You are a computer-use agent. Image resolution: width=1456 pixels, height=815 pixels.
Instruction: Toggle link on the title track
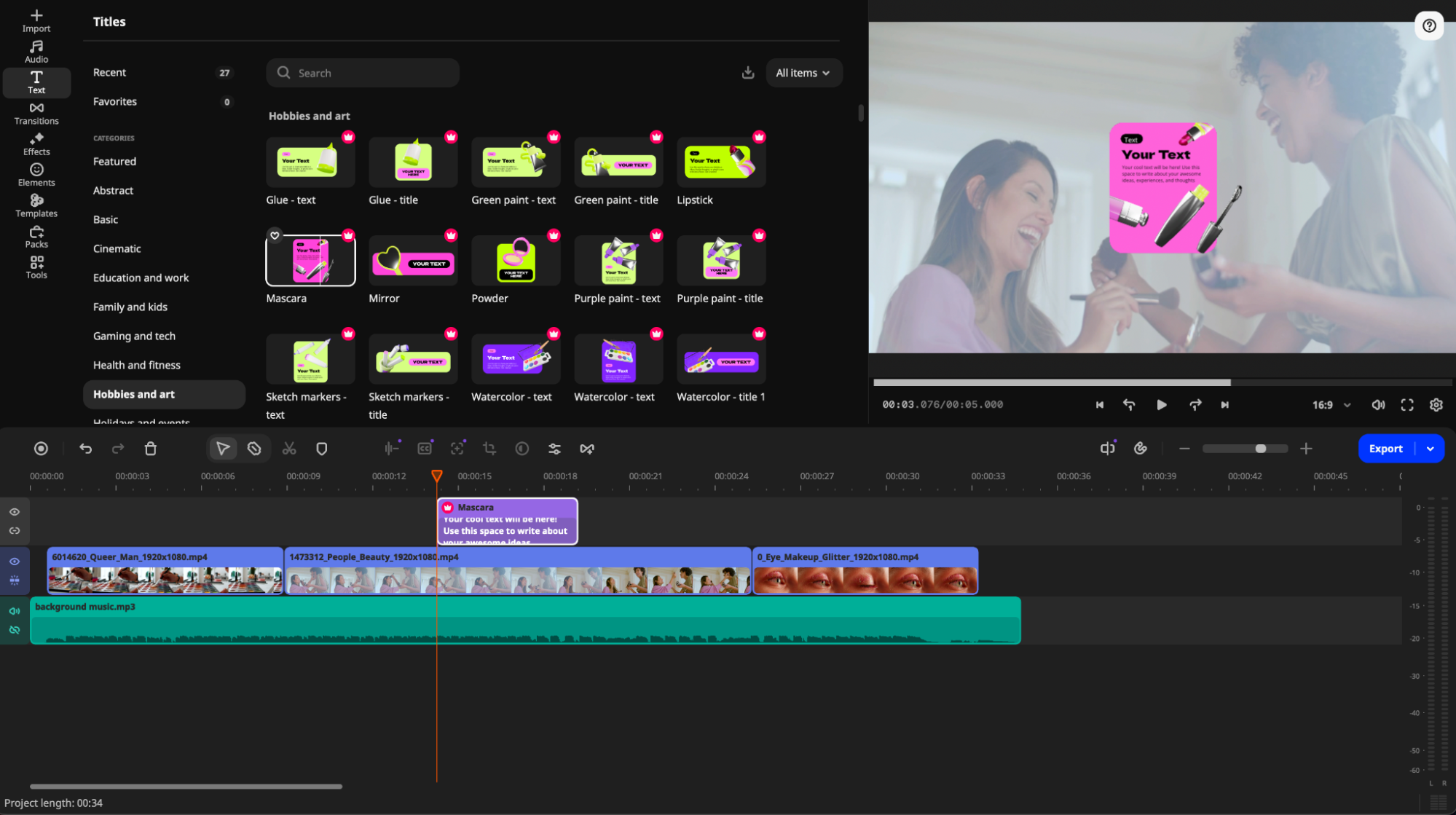15,531
